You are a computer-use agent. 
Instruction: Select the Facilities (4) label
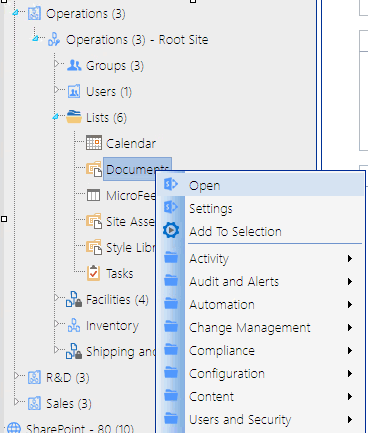coord(117,300)
